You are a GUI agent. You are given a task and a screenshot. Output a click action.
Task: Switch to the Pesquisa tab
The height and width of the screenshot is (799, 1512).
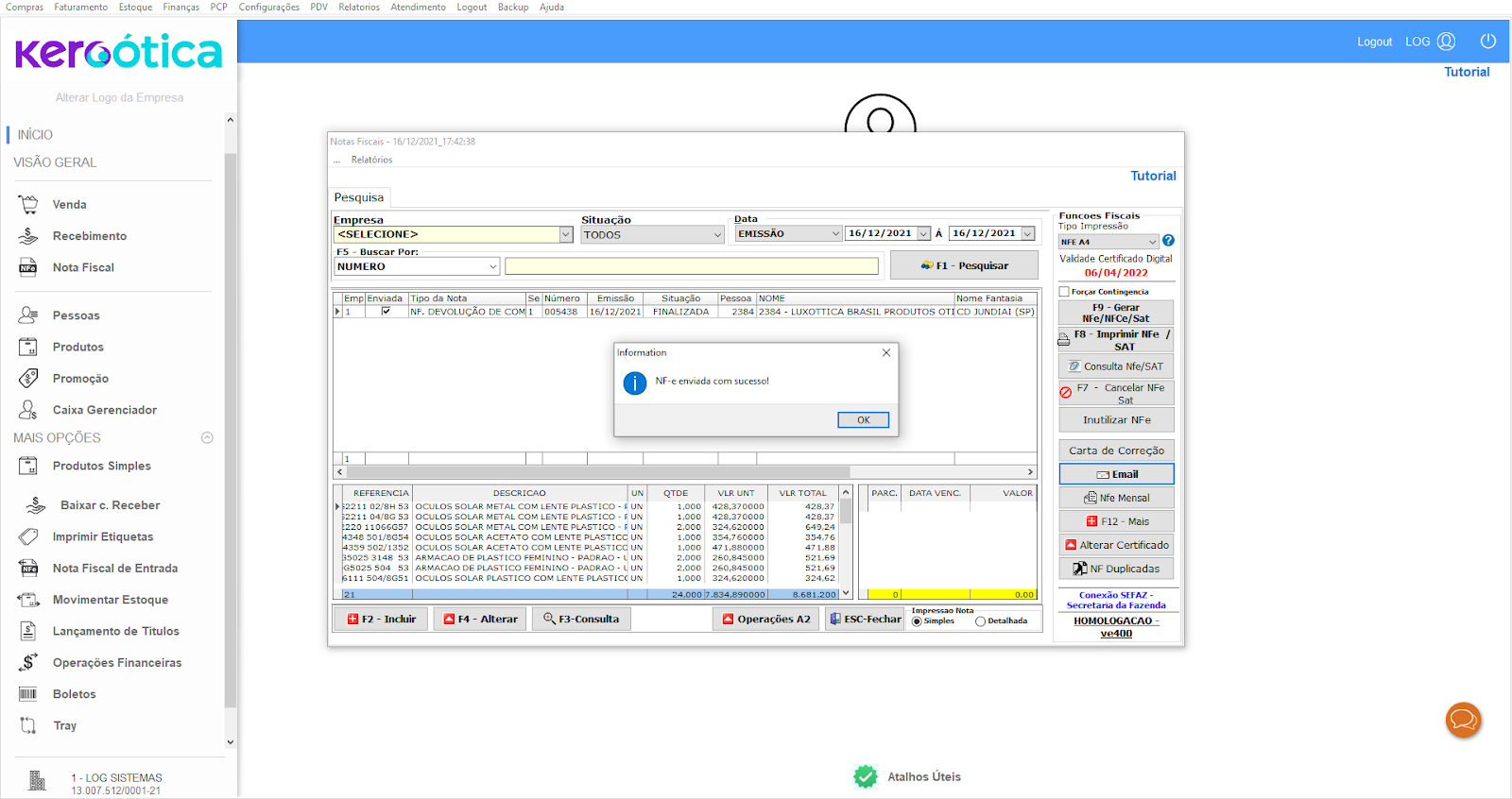click(359, 197)
